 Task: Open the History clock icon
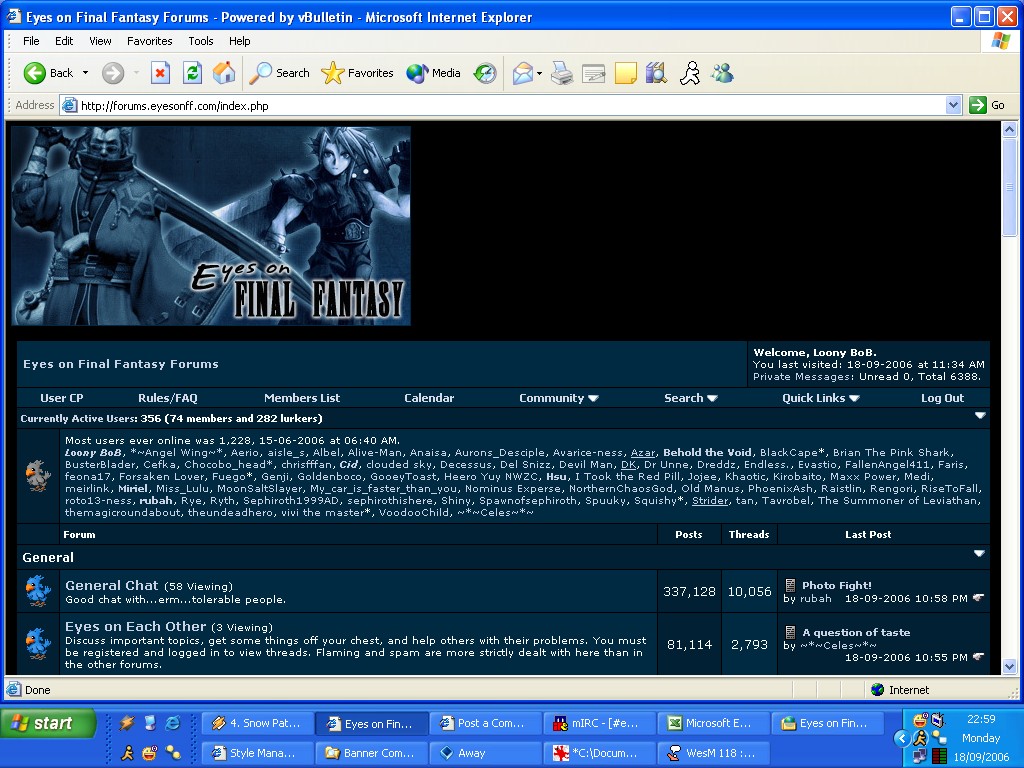pyautogui.click(x=485, y=73)
